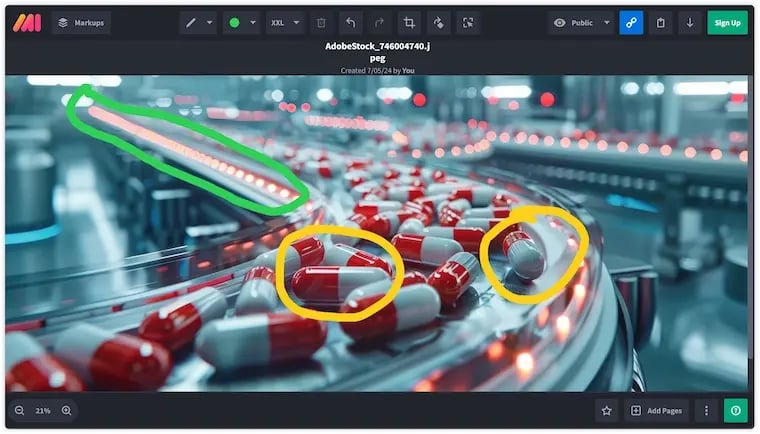
Task: Click the Sign Up button
Action: click(727, 22)
